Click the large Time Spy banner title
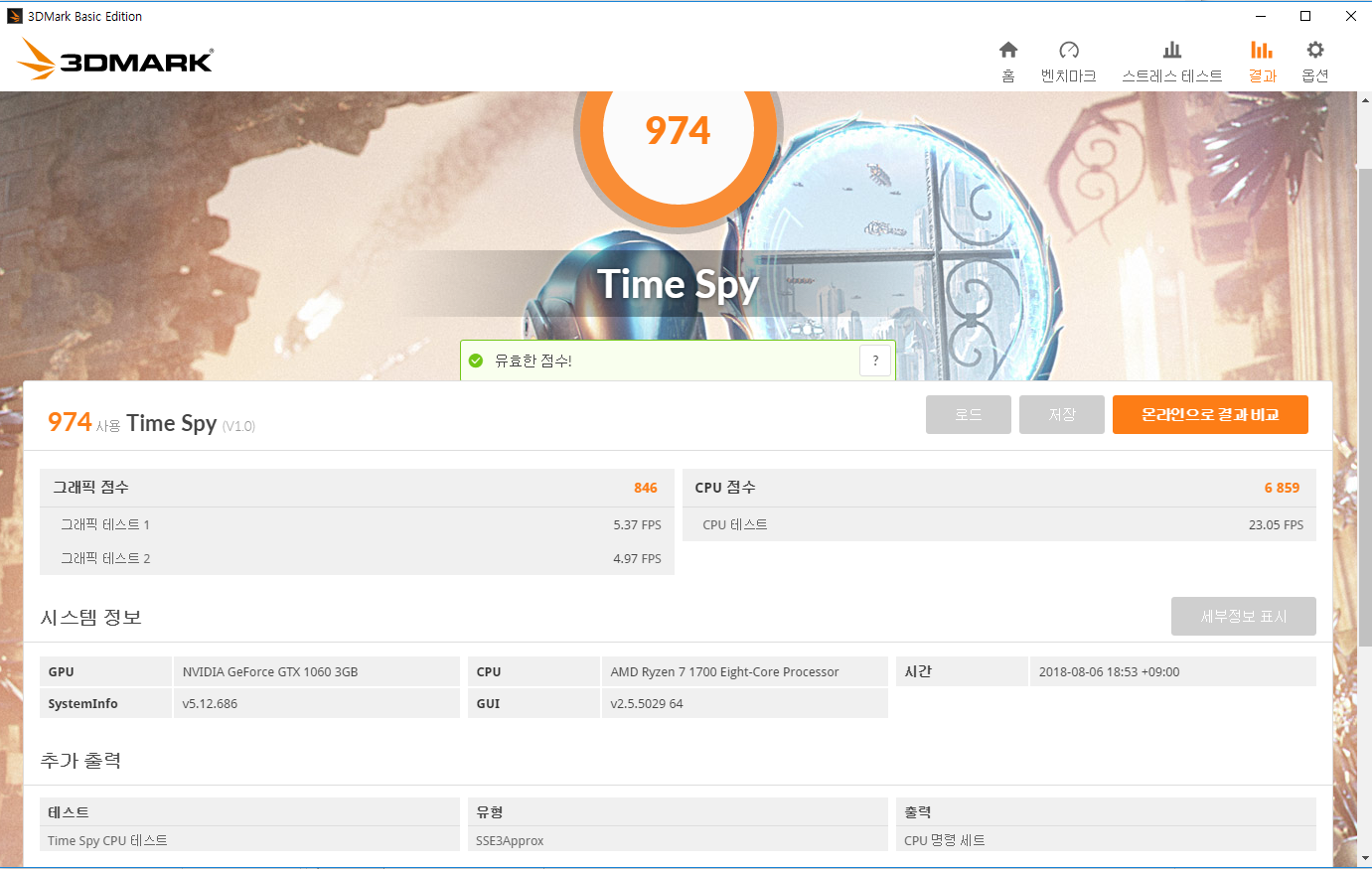Image resolution: width=1372 pixels, height=869 pixels. [x=679, y=285]
